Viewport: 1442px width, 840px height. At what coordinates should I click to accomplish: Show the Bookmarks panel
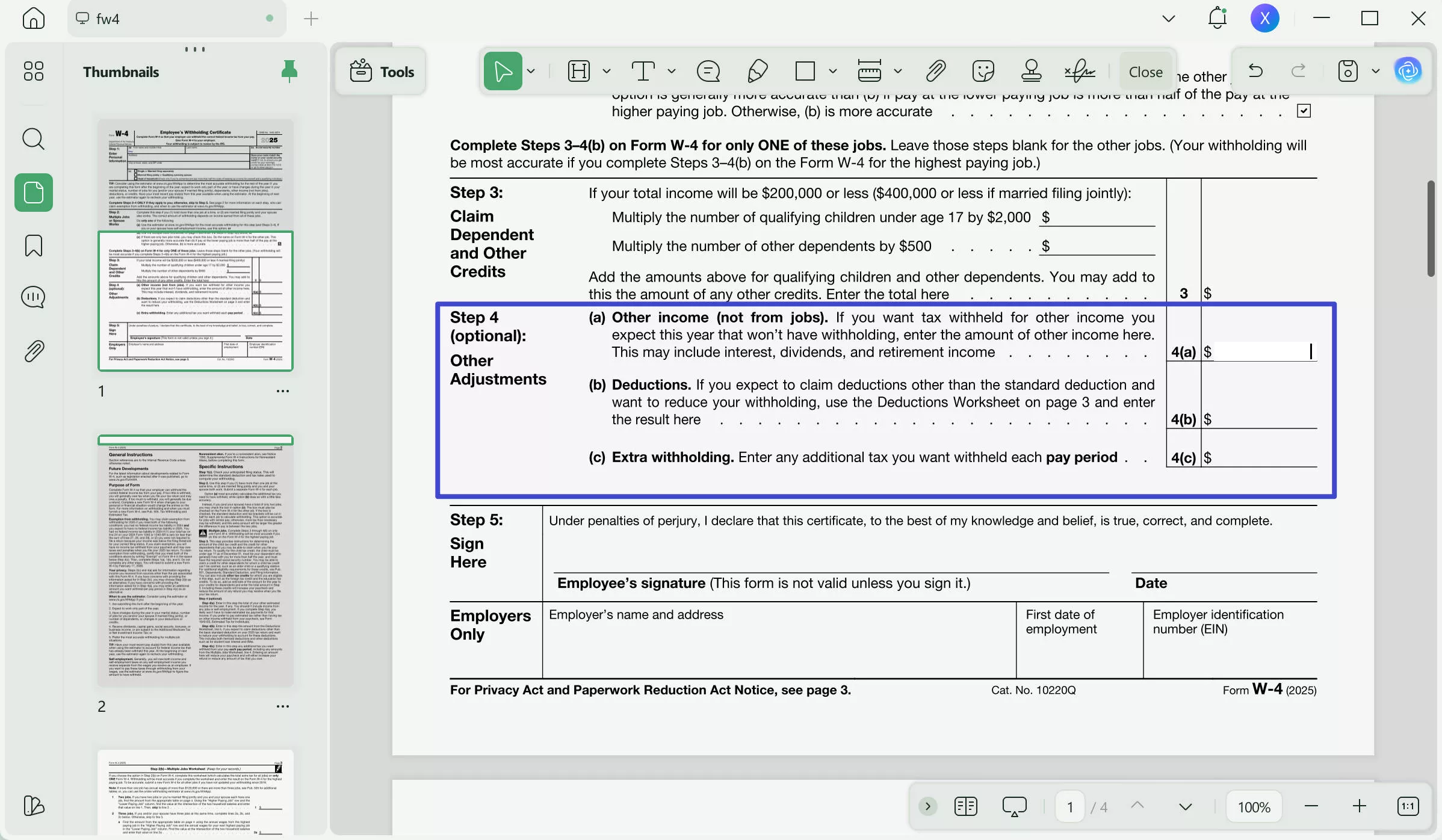[33, 246]
